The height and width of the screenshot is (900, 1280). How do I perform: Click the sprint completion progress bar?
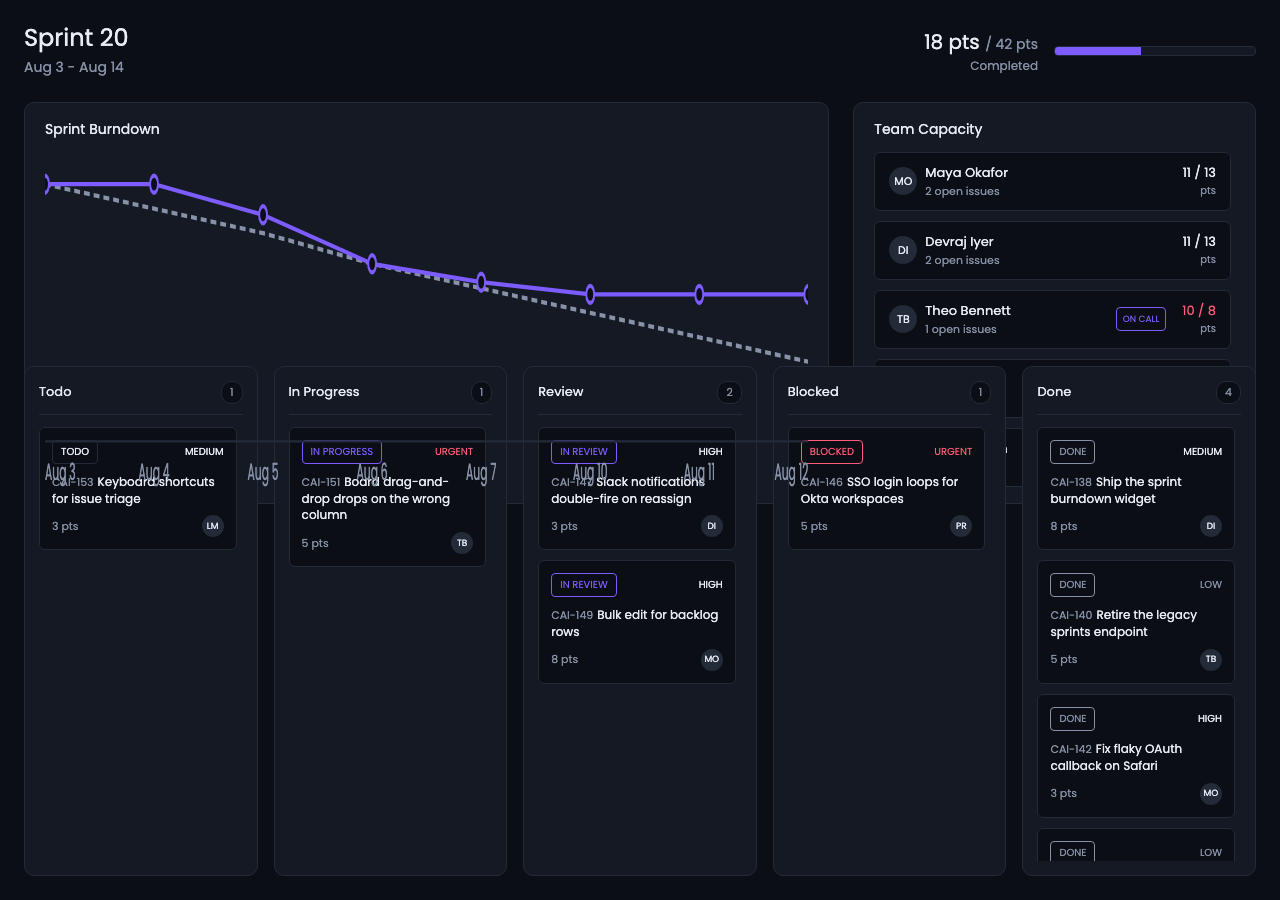pyautogui.click(x=1155, y=51)
